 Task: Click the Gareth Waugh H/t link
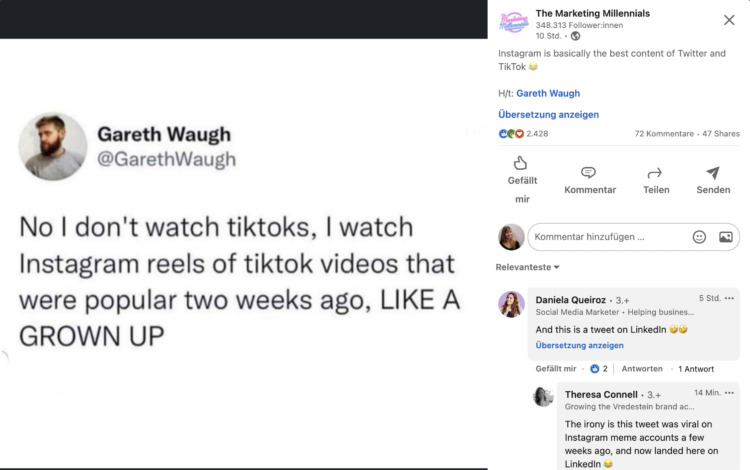[548, 93]
